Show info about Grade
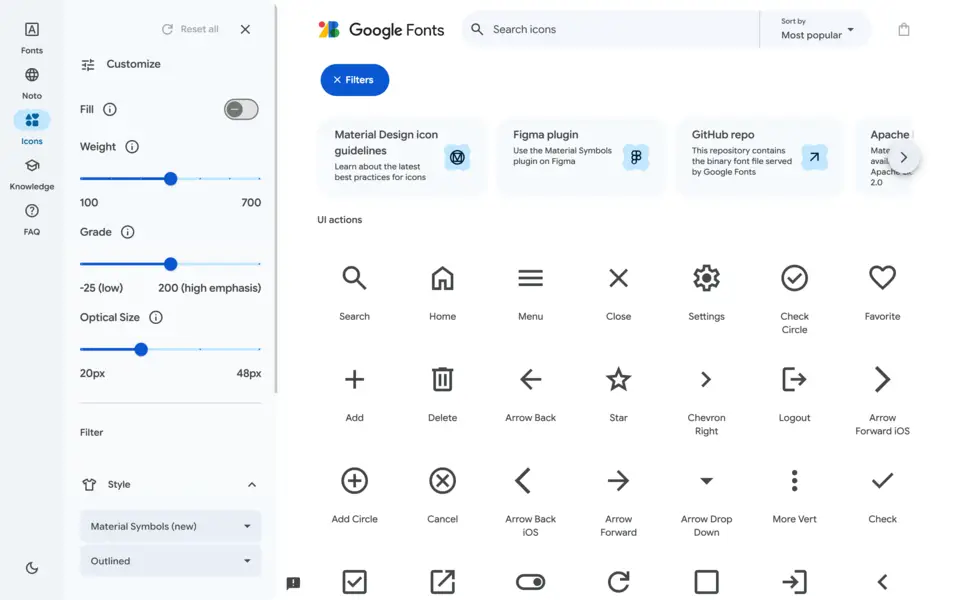 pos(127,231)
